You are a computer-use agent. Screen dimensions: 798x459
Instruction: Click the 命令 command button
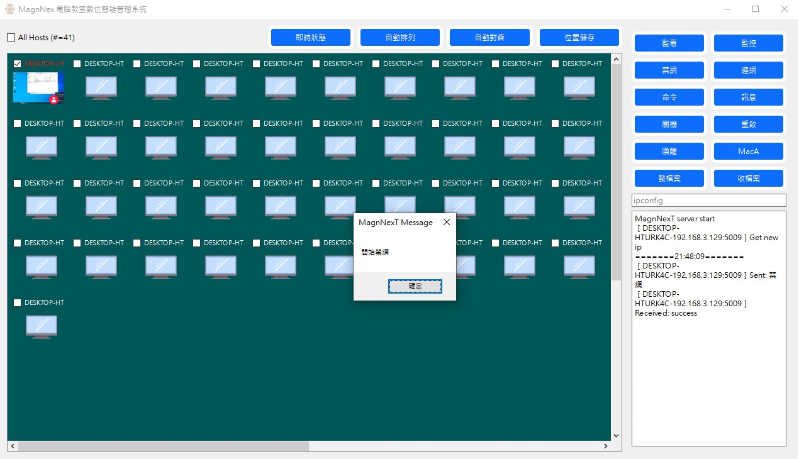pos(669,97)
